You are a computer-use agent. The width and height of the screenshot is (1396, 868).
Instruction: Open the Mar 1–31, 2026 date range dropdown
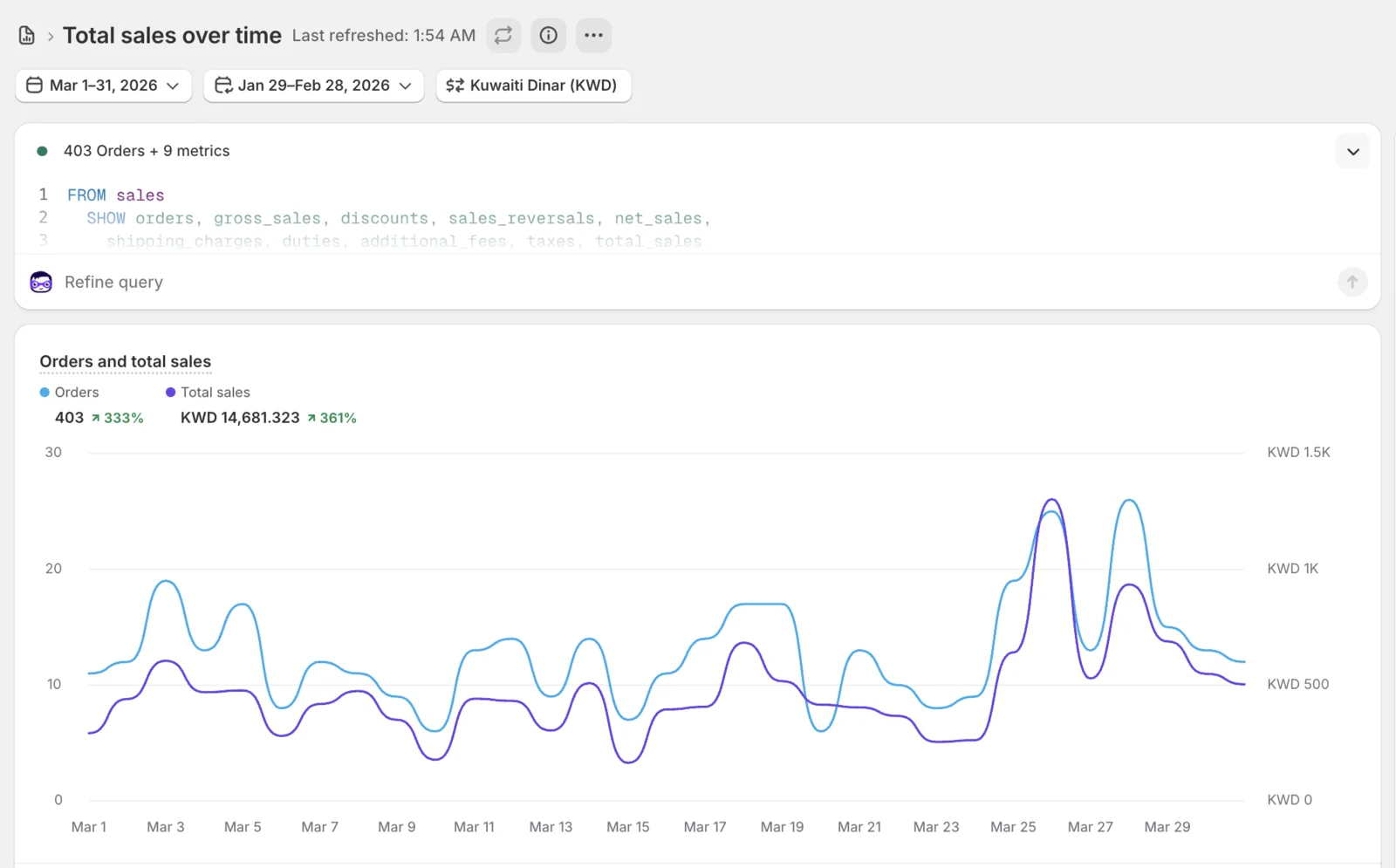[104, 85]
